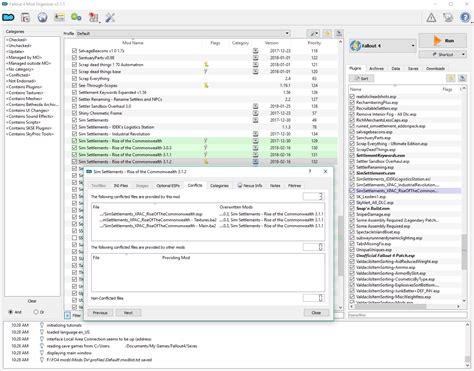Uncheck the SalvageBeacons v1.0 1.7s mod
The height and width of the screenshot is (371, 474).
(74, 51)
